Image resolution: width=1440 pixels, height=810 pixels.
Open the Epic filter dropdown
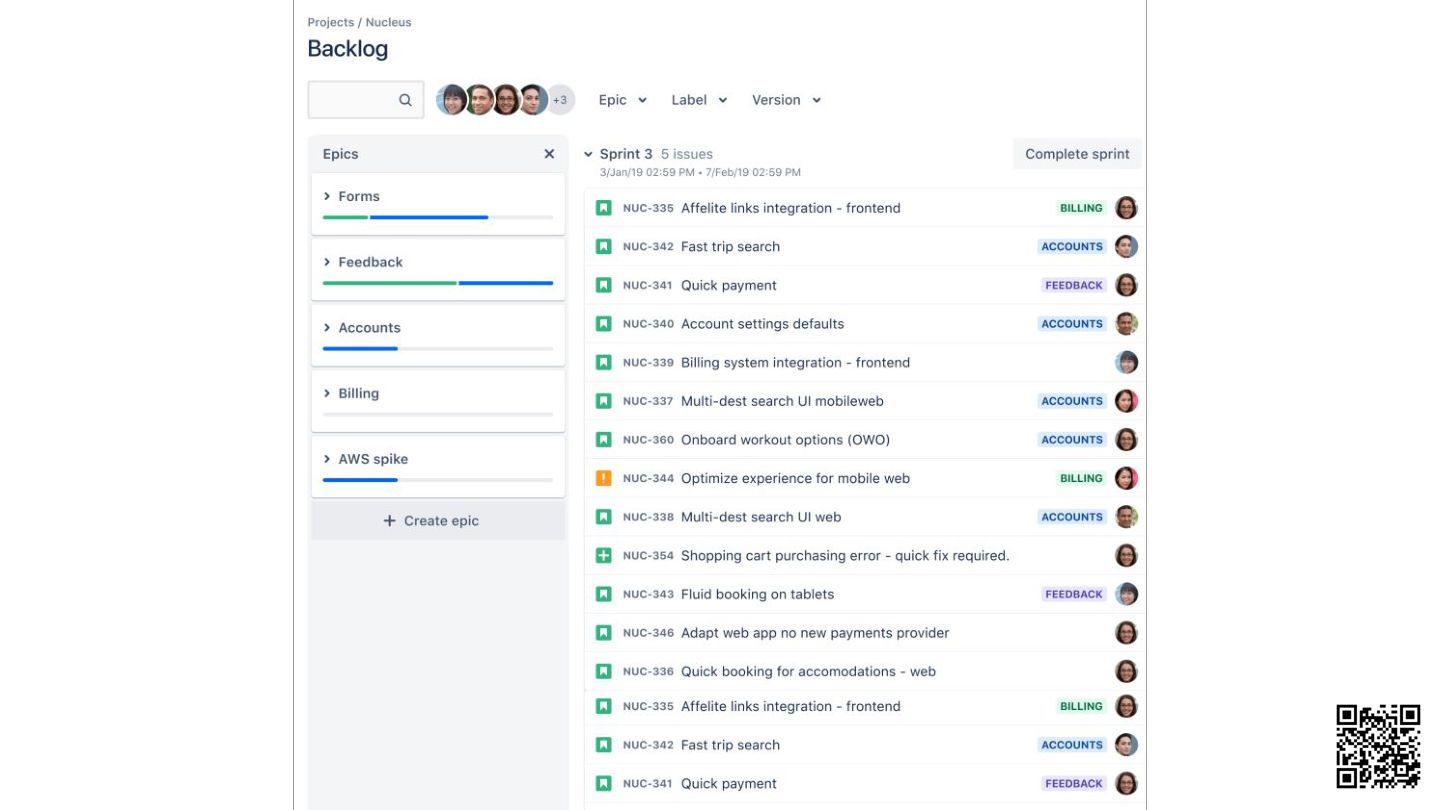click(622, 100)
